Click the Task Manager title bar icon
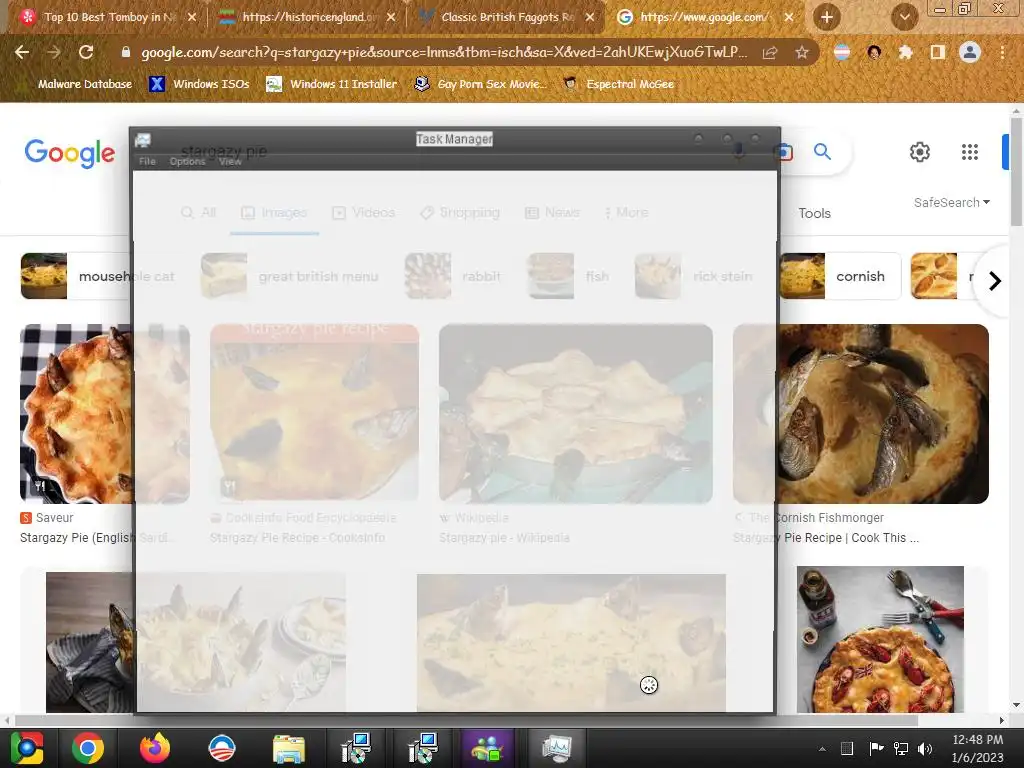 tap(142, 140)
